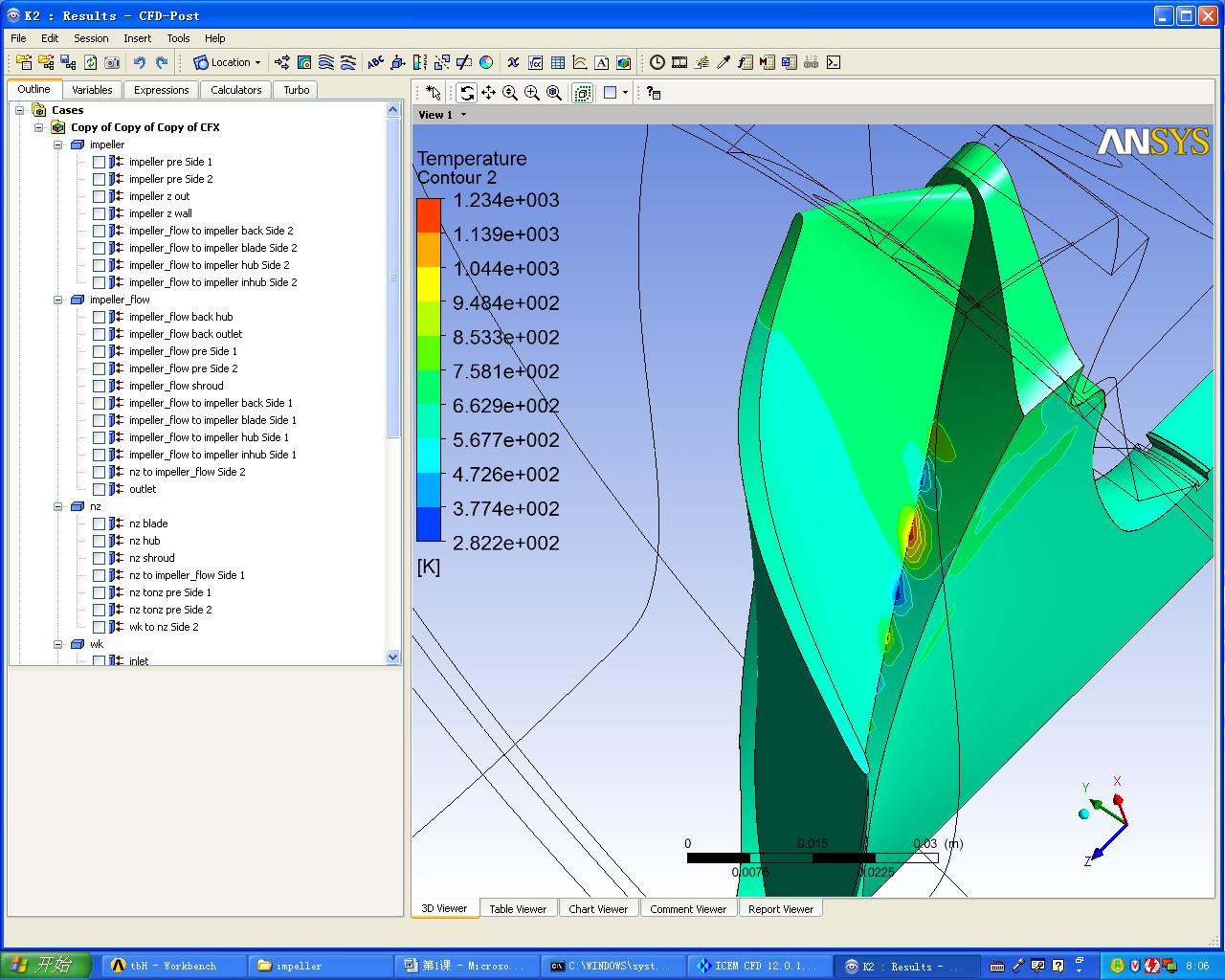1225x980 pixels.
Task: Switch to the Chart Viewer tab
Action: (x=598, y=909)
